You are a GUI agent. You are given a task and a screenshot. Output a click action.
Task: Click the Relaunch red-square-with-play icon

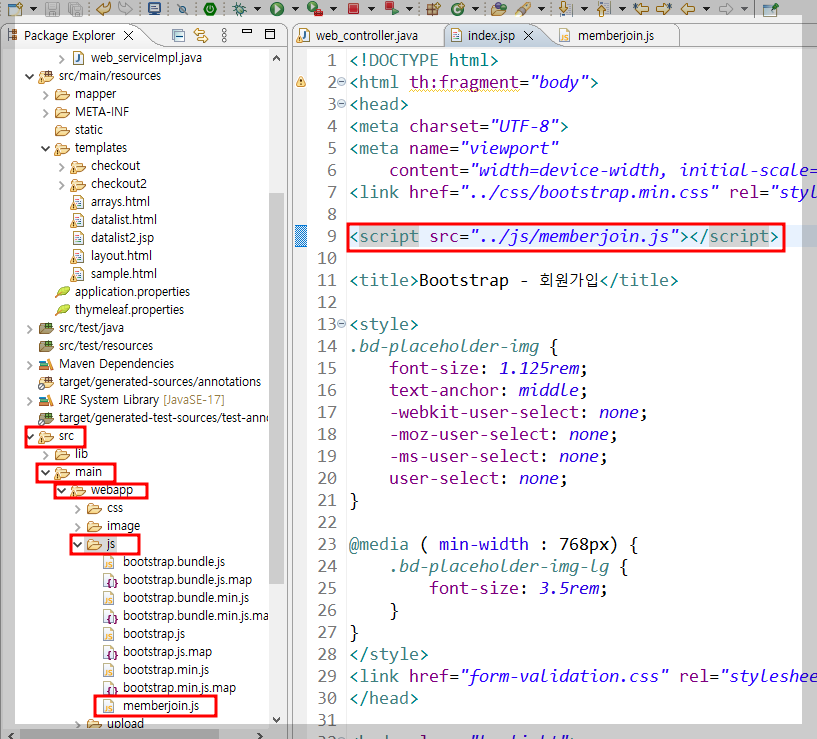pyautogui.click(x=391, y=8)
